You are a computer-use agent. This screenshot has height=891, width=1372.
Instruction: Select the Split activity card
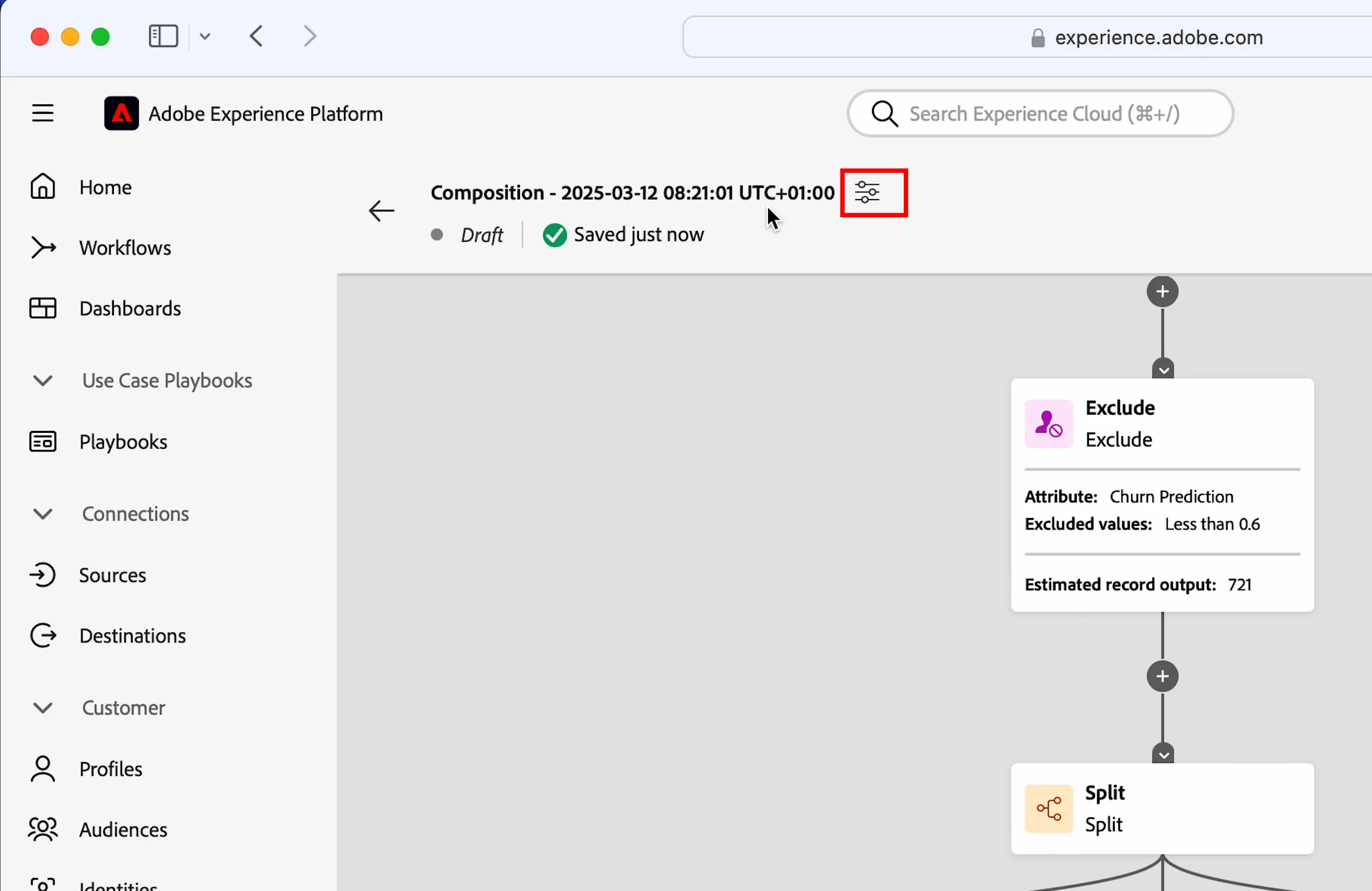1162,808
